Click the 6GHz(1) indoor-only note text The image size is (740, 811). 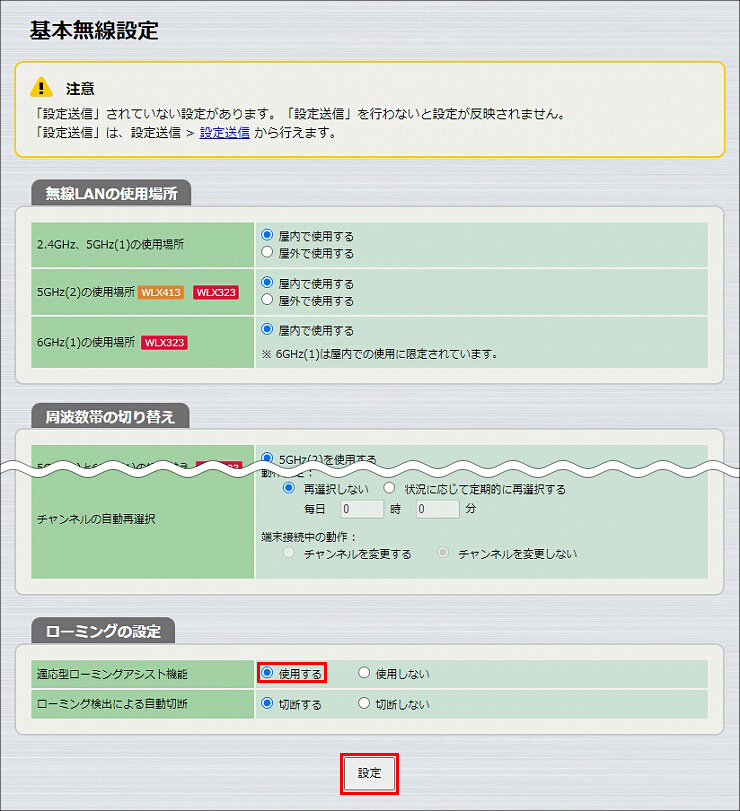coord(380,354)
